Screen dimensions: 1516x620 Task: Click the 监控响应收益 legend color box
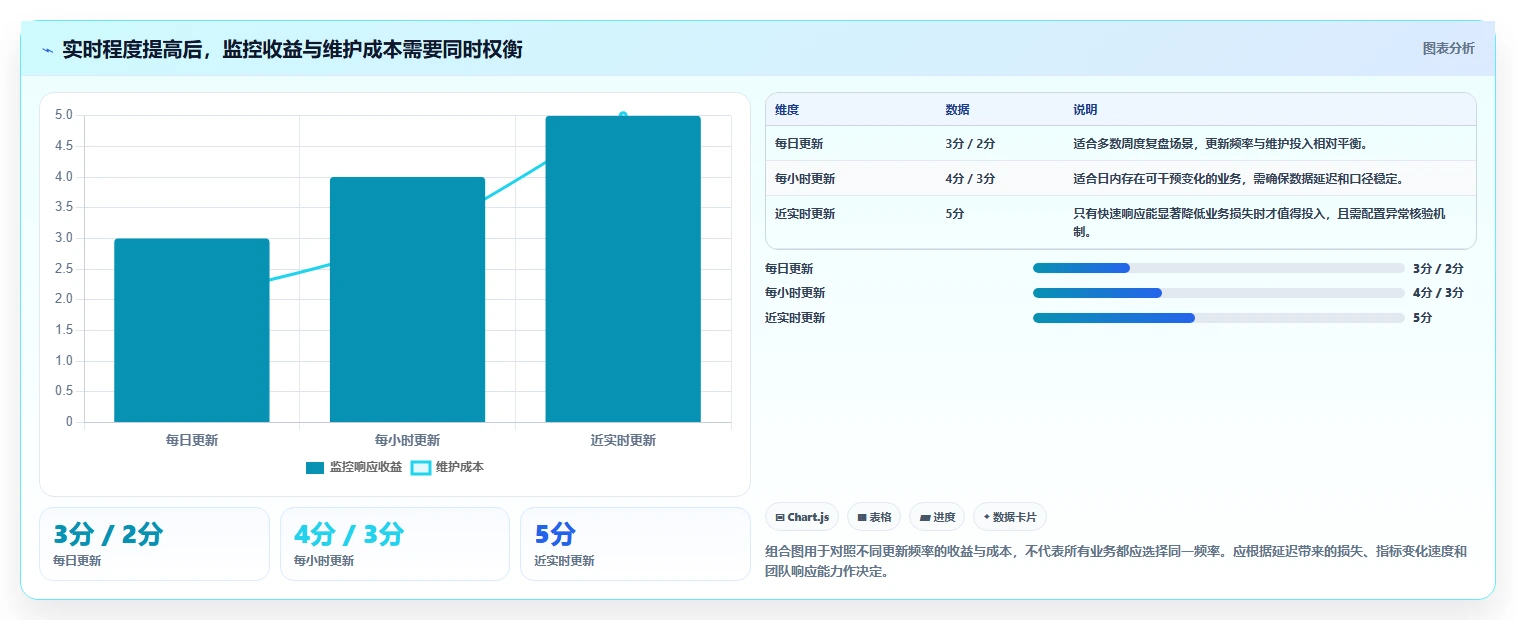coord(315,467)
